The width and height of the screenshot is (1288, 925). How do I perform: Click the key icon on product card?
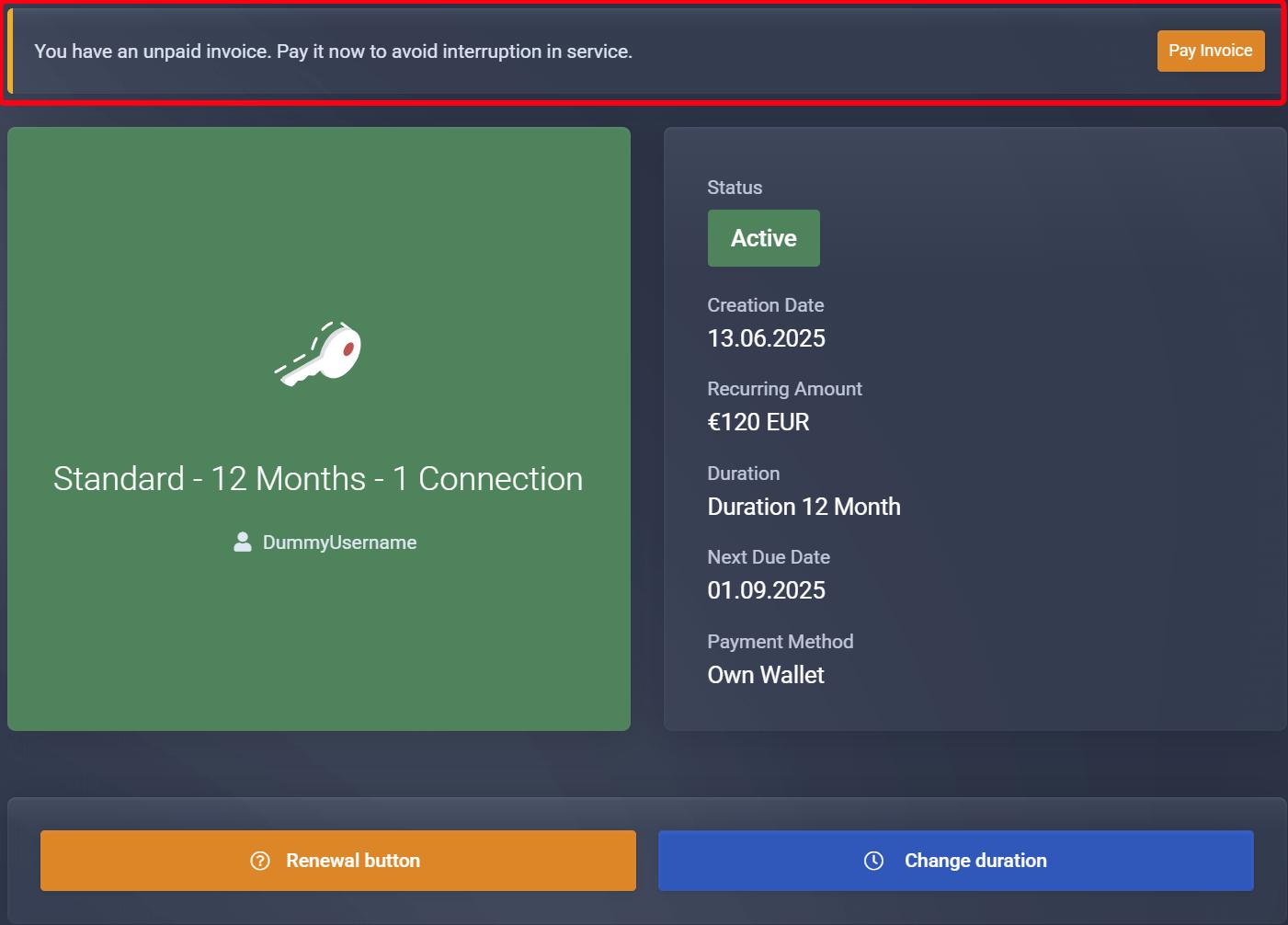[x=320, y=354]
